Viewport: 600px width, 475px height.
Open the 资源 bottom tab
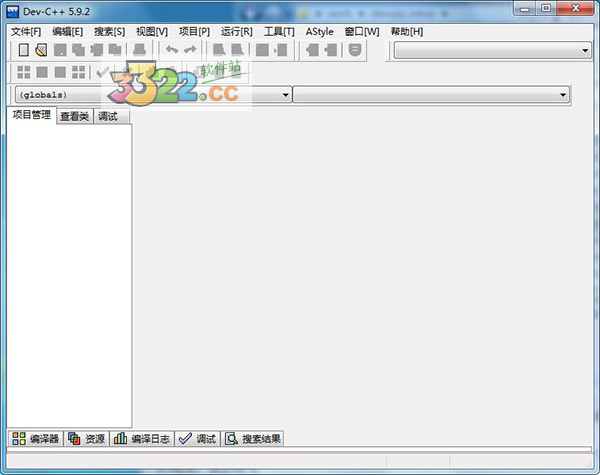(x=86, y=439)
